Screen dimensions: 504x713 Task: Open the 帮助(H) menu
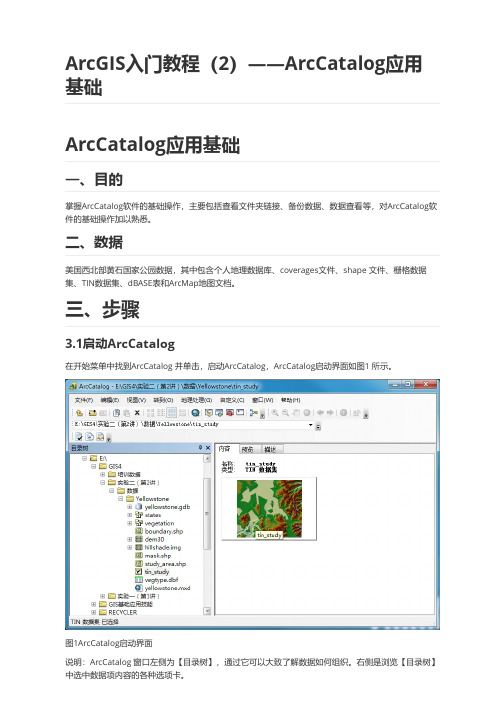click(x=290, y=400)
